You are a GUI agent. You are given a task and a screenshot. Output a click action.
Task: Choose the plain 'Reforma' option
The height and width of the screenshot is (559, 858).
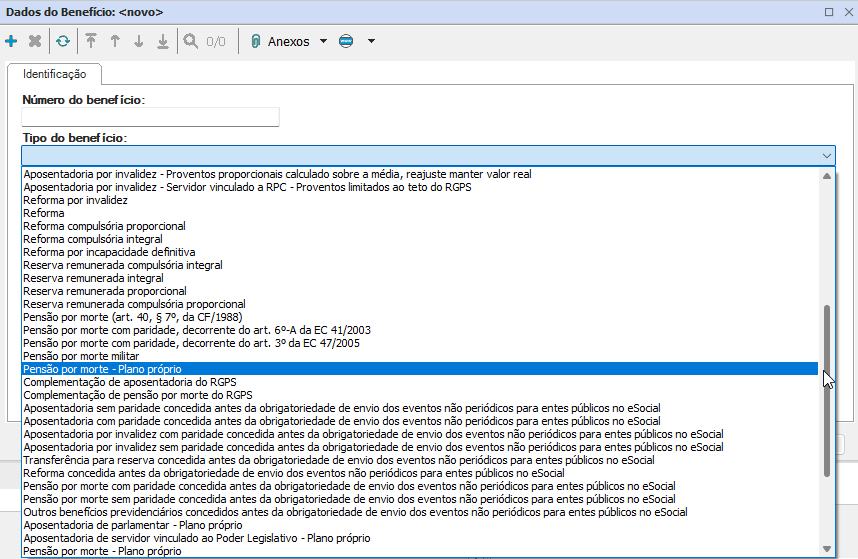[420, 213]
